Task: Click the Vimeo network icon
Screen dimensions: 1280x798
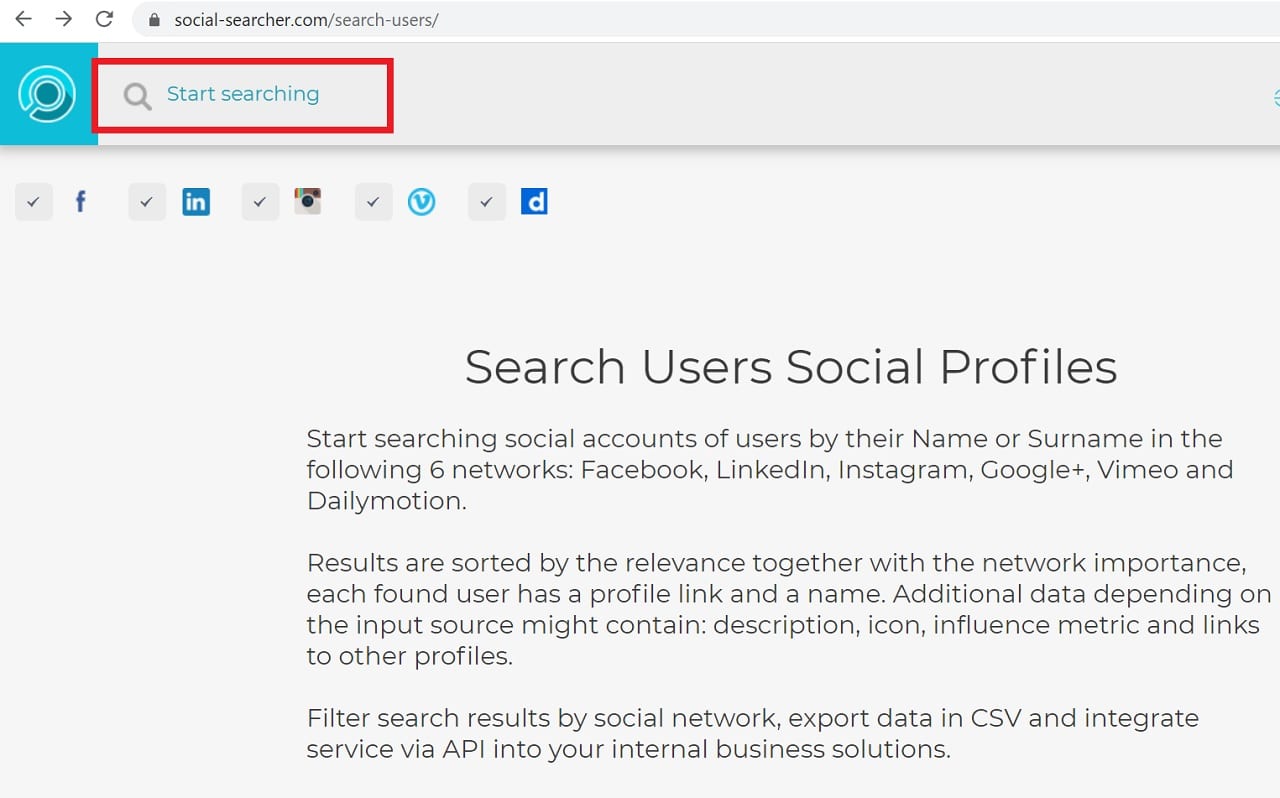Action: coord(421,202)
